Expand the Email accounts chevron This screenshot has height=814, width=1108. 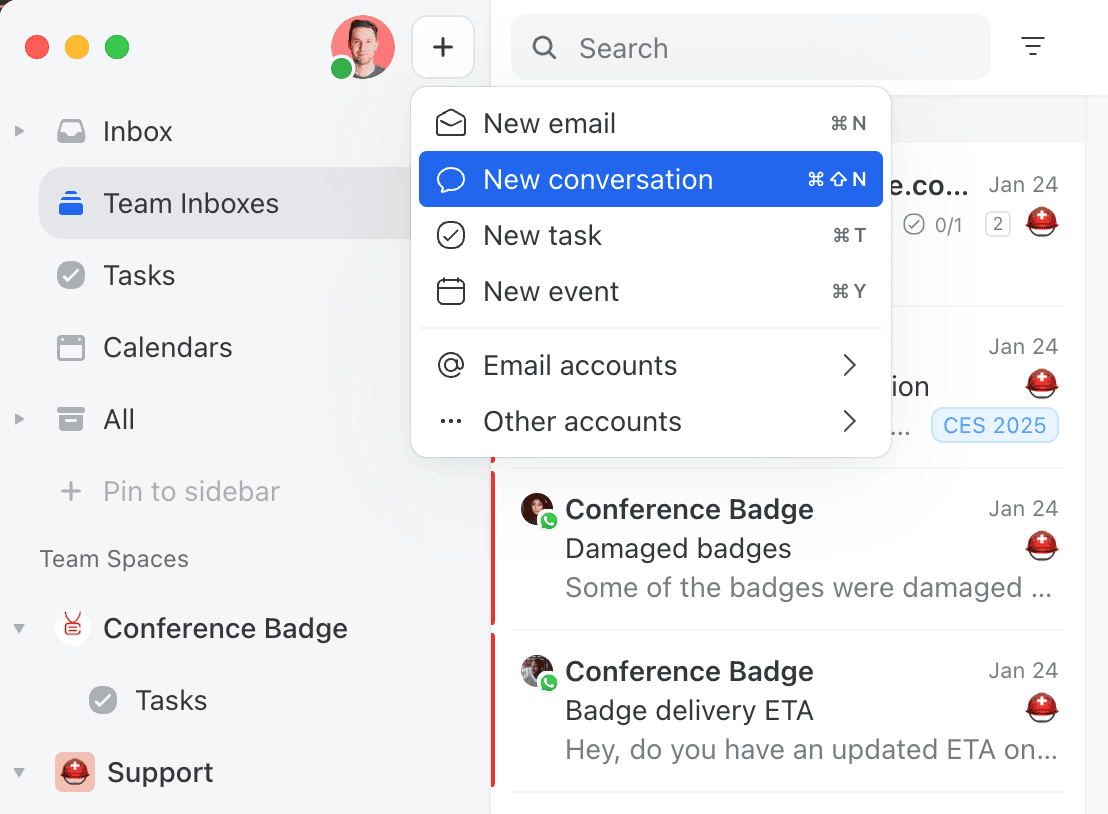(849, 365)
